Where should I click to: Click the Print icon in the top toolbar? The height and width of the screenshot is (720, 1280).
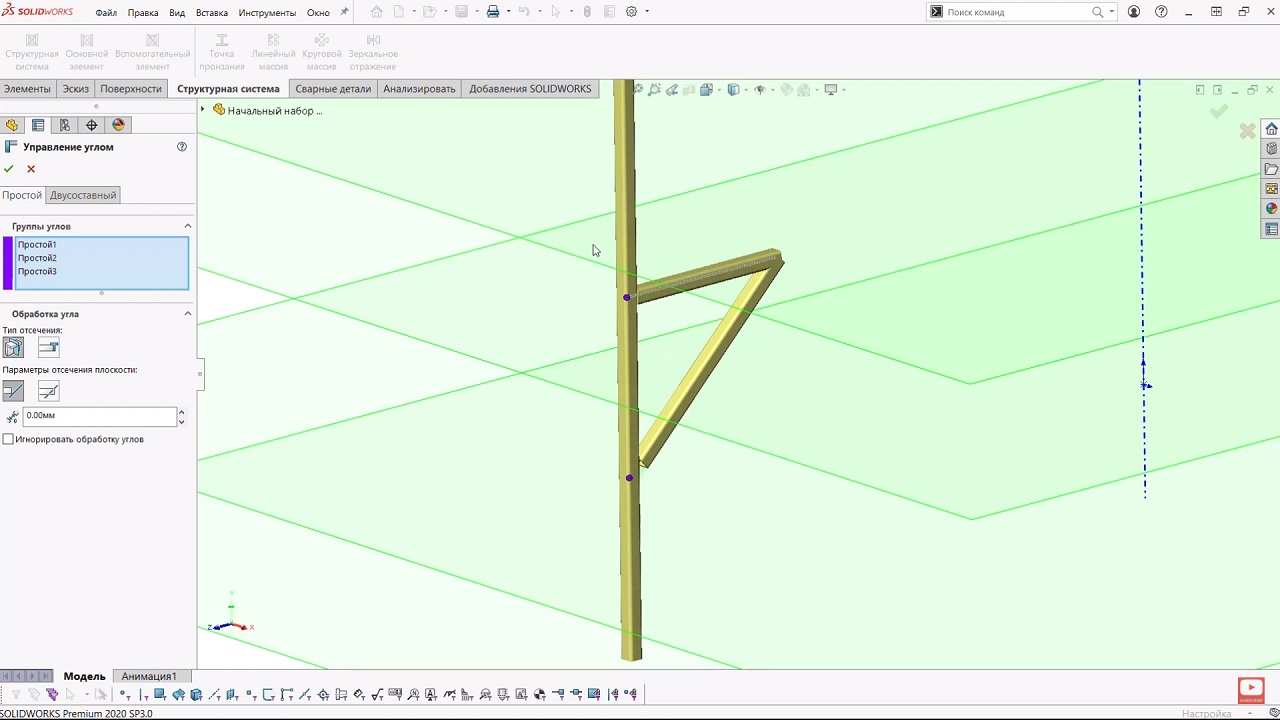(492, 12)
